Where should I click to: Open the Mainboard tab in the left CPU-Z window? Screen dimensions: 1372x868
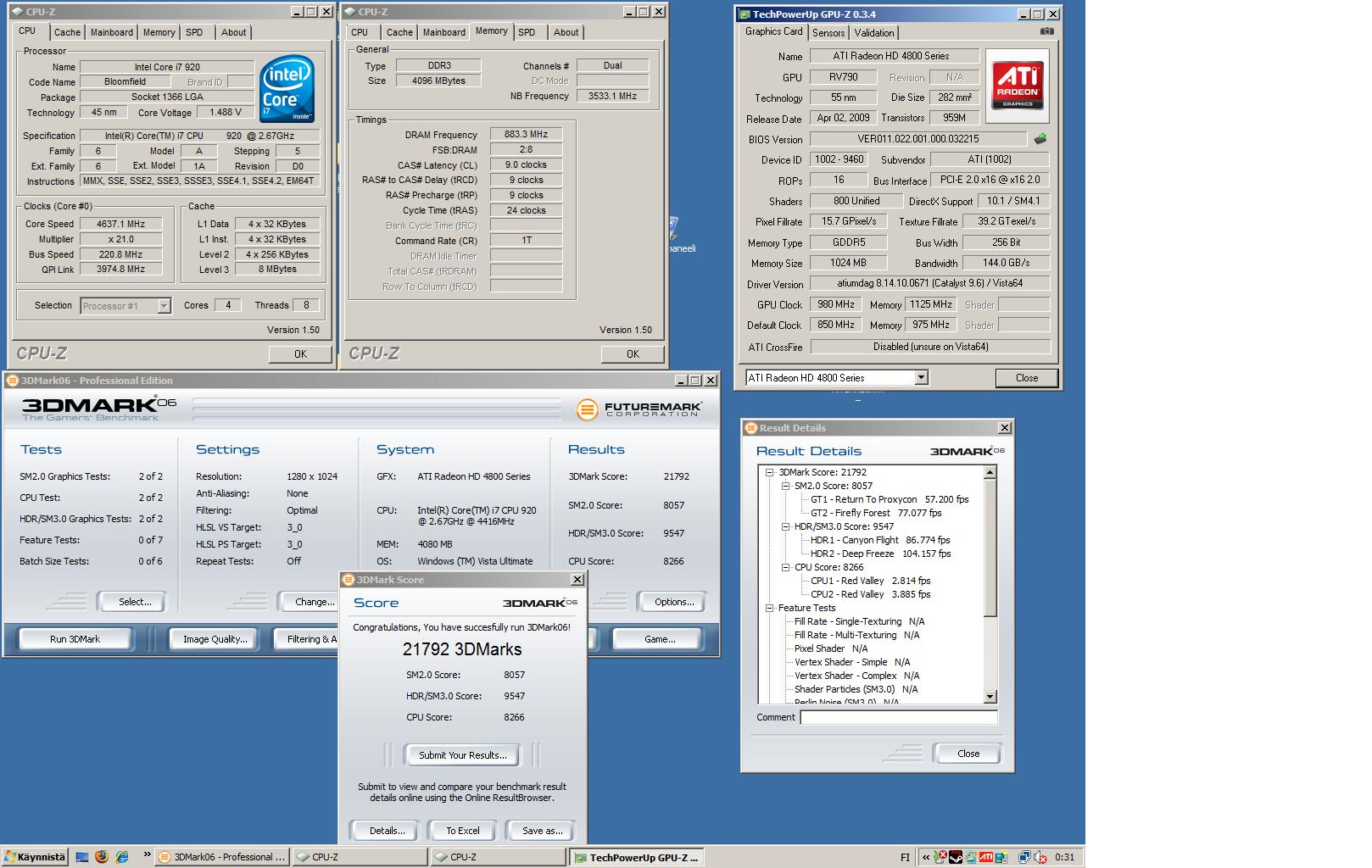(x=112, y=32)
